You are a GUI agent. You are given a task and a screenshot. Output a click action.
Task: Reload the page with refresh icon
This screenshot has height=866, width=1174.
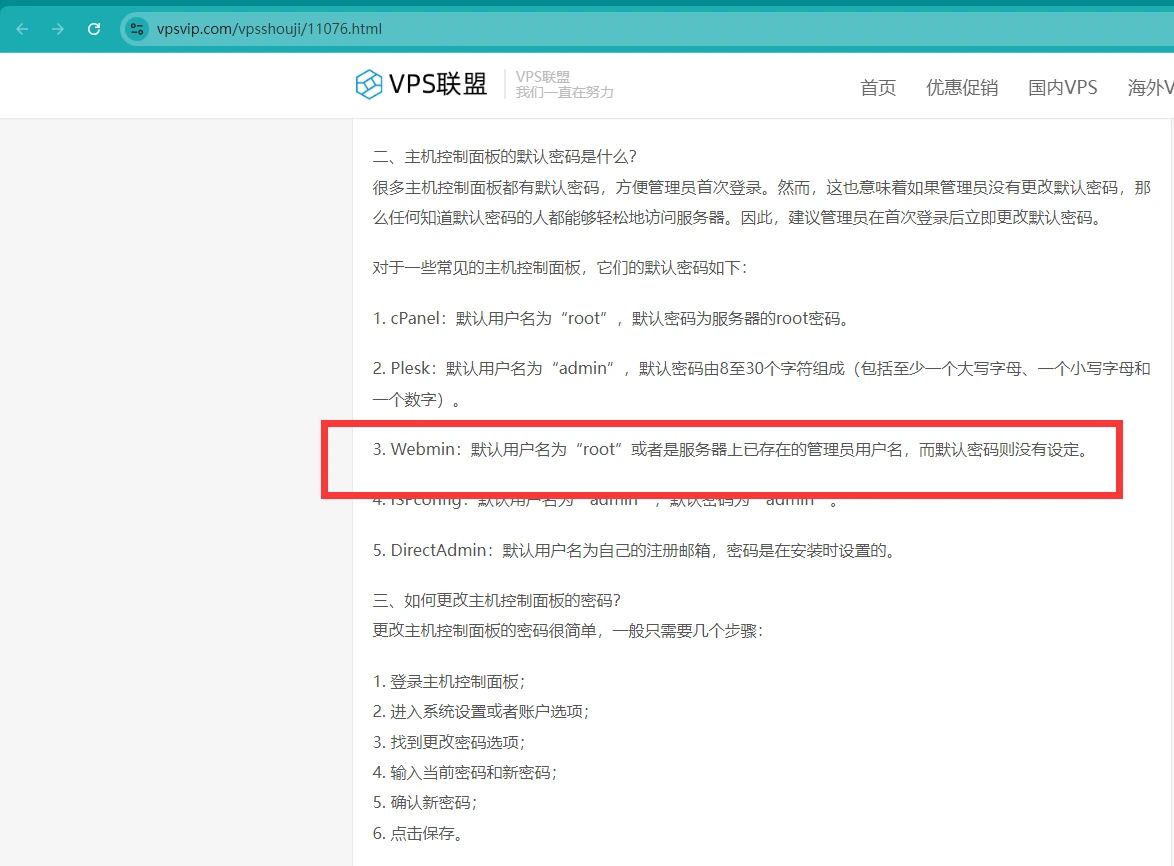94,29
